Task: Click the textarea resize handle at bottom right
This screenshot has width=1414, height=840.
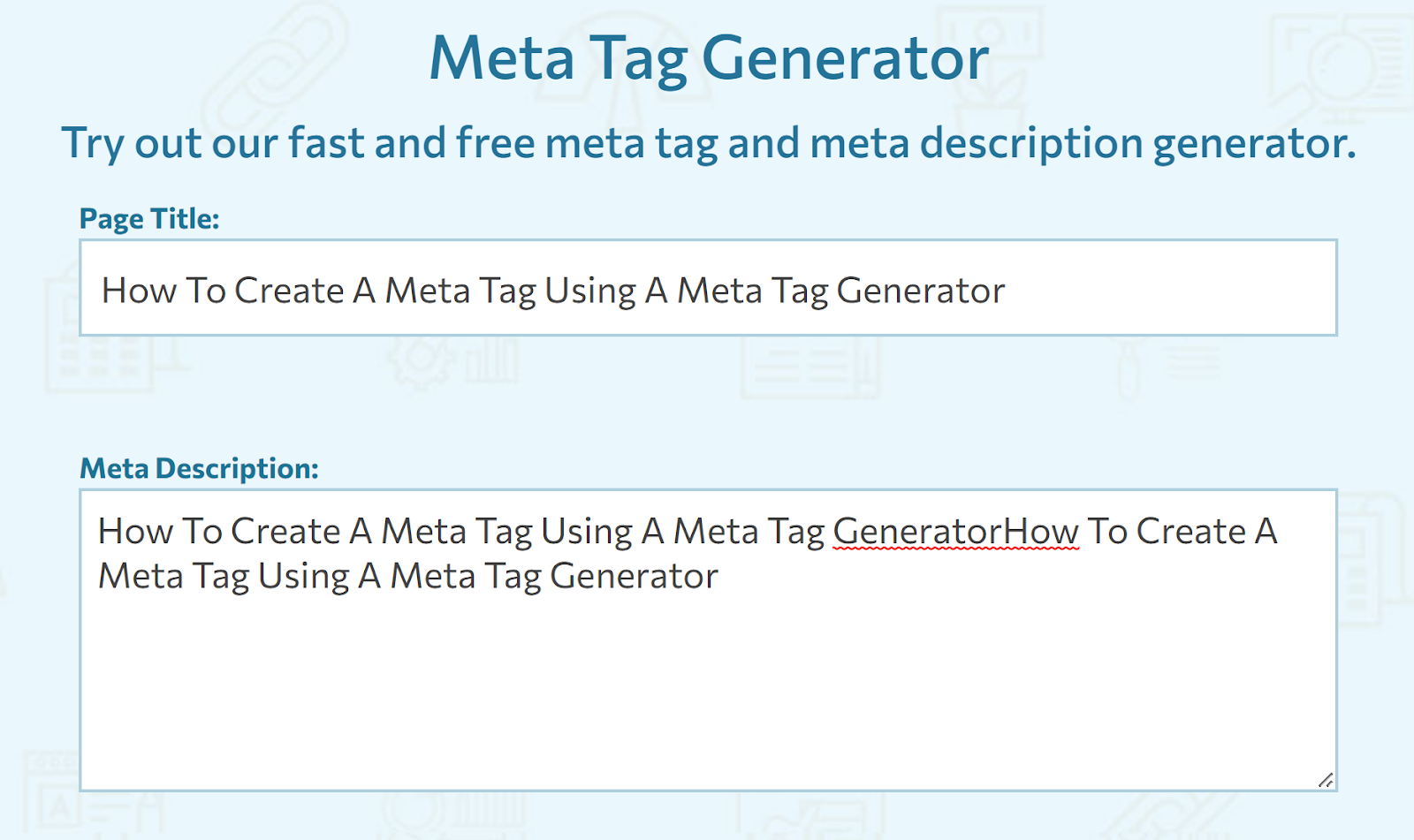Action: click(x=1327, y=781)
